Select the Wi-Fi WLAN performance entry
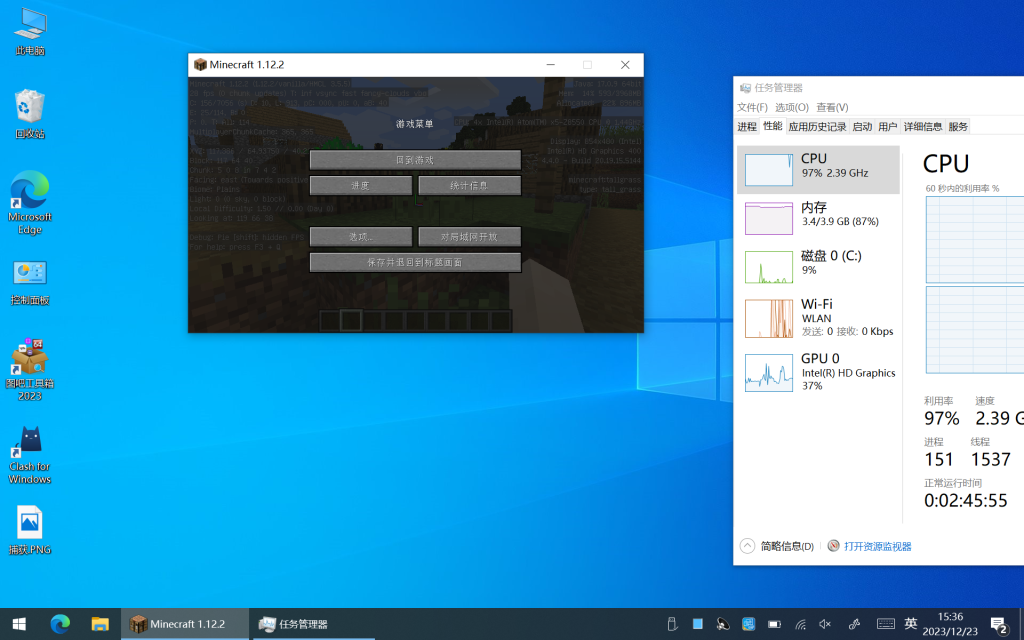 [x=818, y=318]
